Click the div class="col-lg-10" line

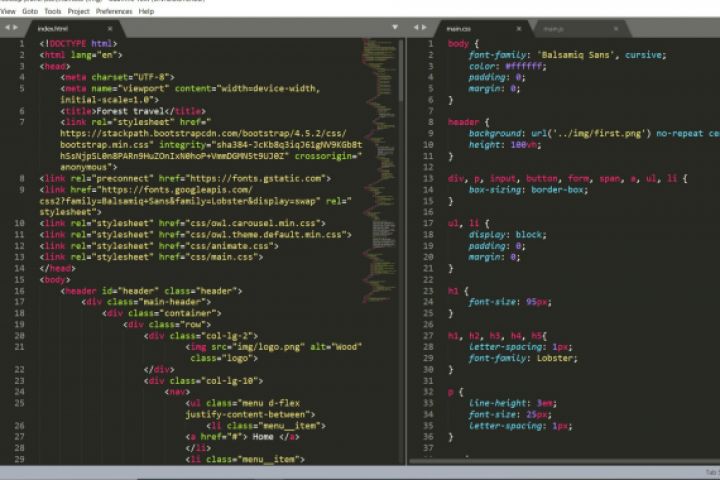click(203, 381)
